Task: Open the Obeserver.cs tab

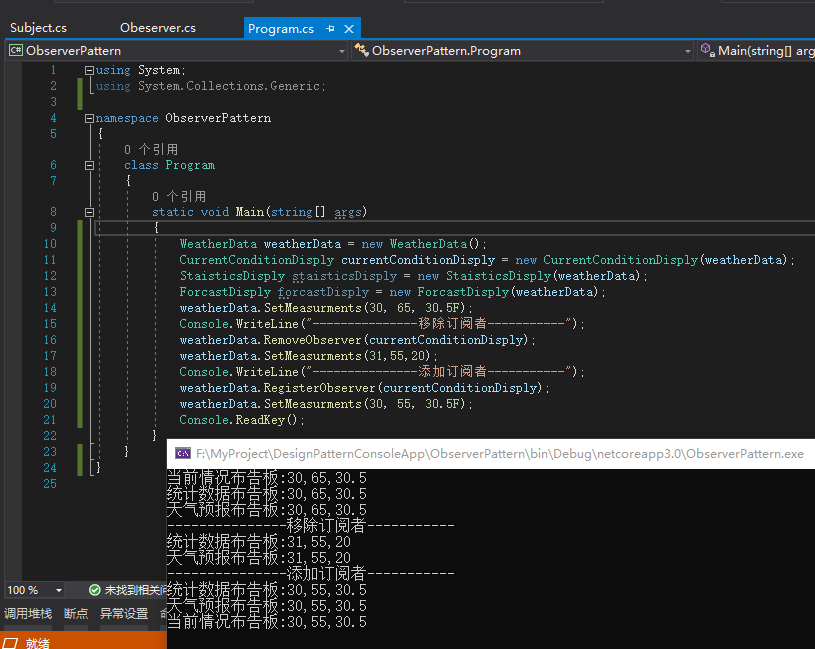Action: coord(157,28)
